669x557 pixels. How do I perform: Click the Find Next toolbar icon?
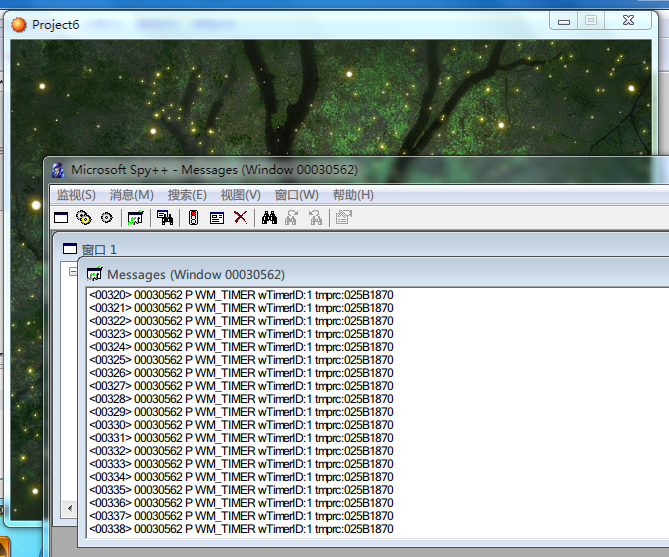click(292, 218)
